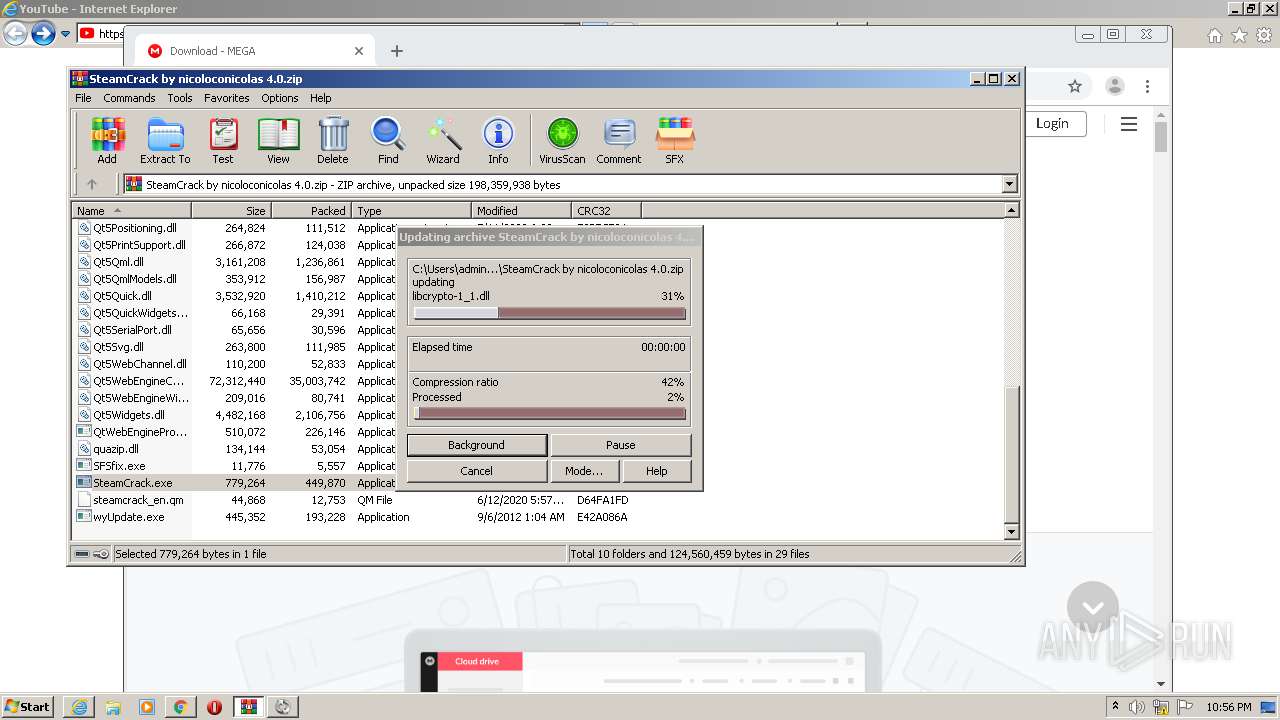The image size is (1280, 720).
Task: Click the Login button on MEGA page
Action: 1052,123
